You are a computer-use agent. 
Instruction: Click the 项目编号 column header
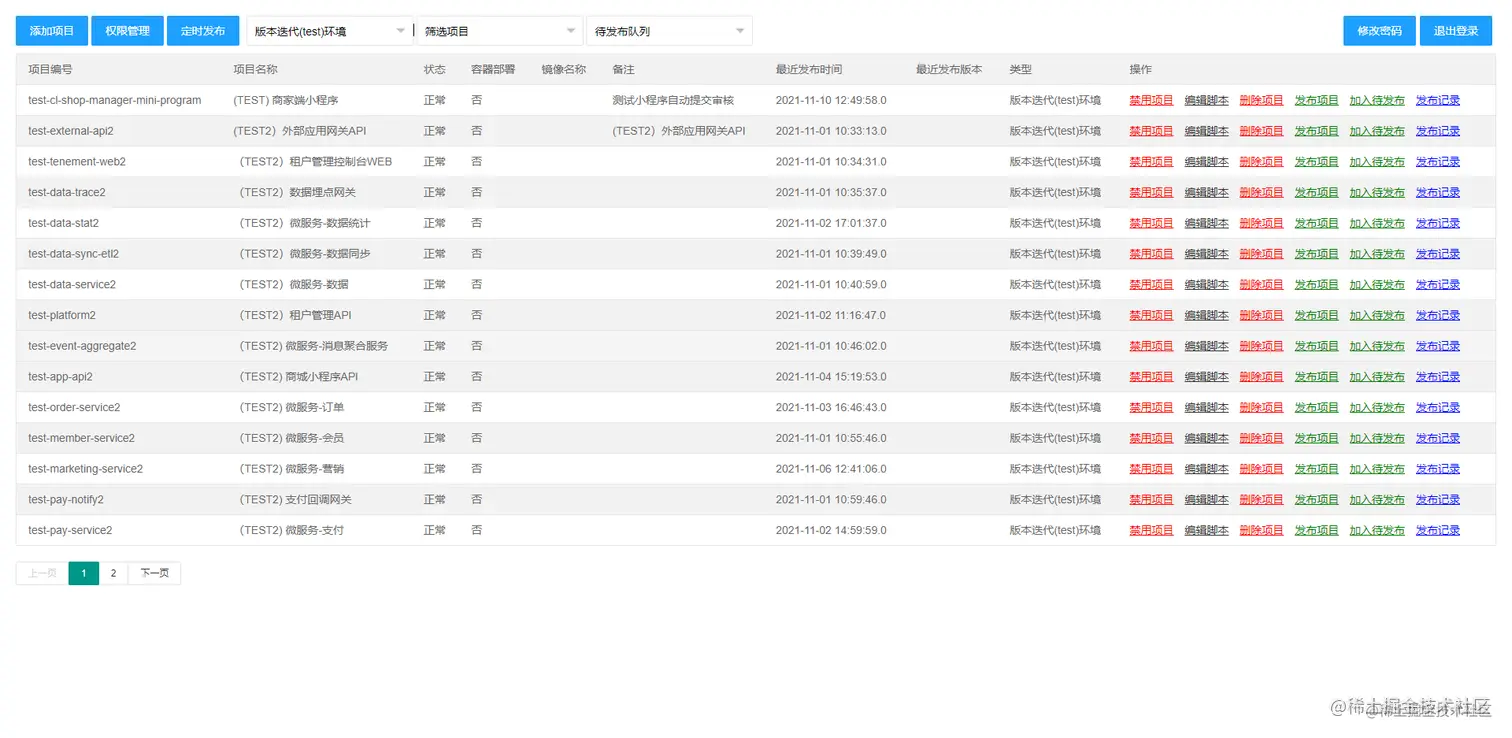coord(50,70)
